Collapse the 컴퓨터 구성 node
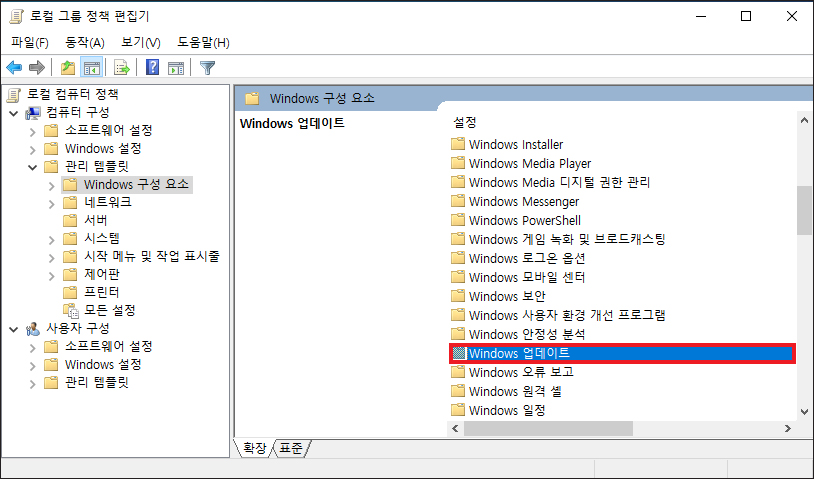Screen dimensions: 814x479 [x=13, y=113]
